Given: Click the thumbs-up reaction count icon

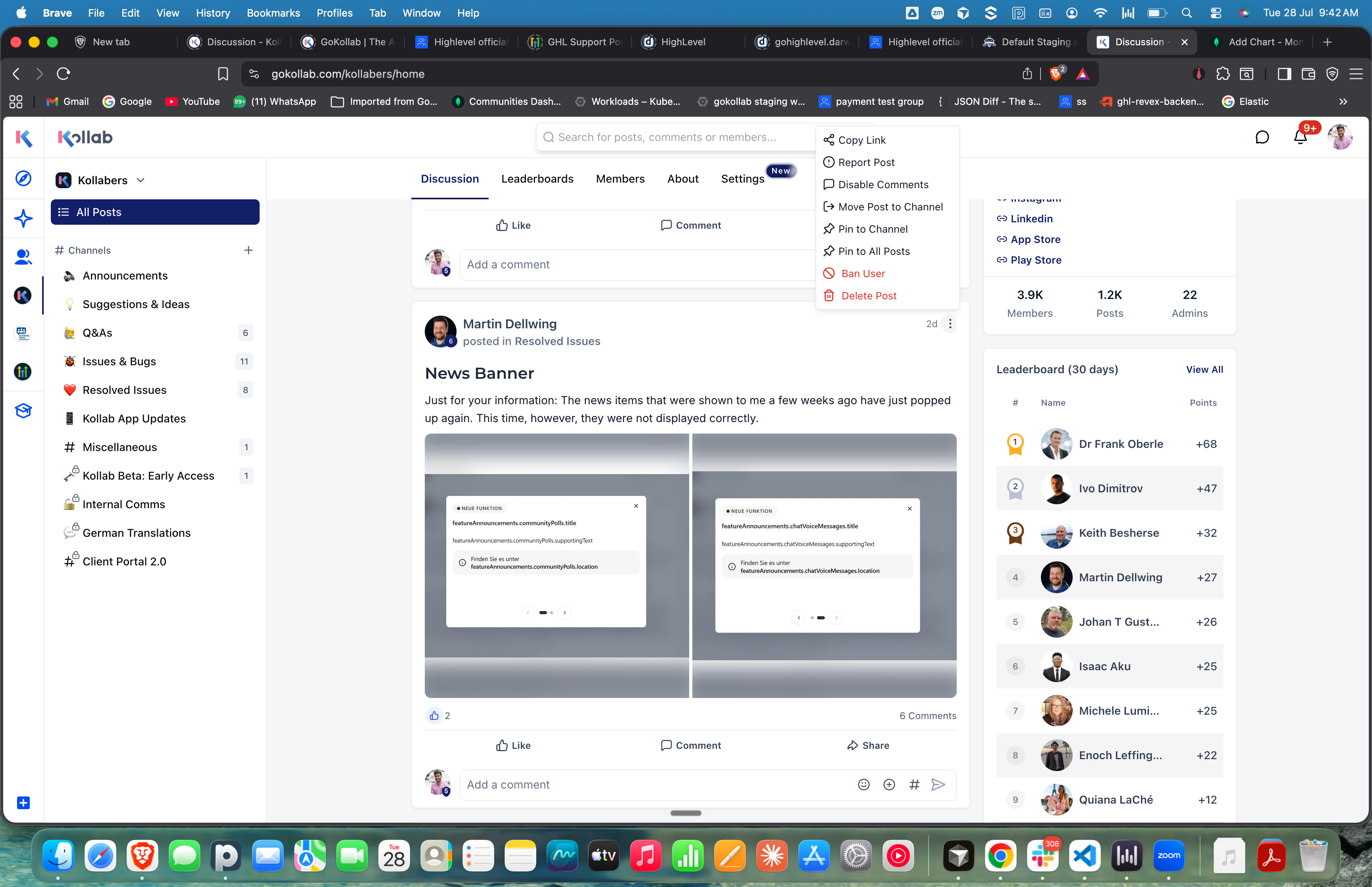Looking at the screenshot, I should (x=434, y=715).
